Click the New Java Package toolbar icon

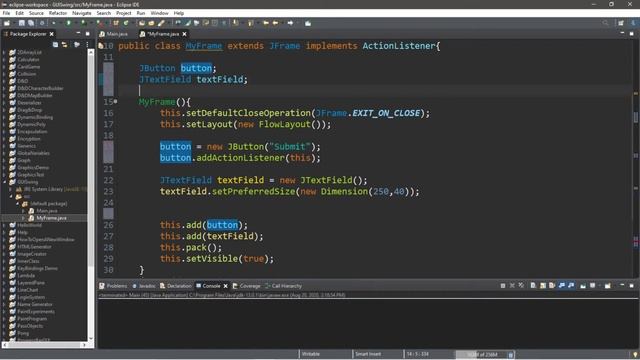[116, 23]
